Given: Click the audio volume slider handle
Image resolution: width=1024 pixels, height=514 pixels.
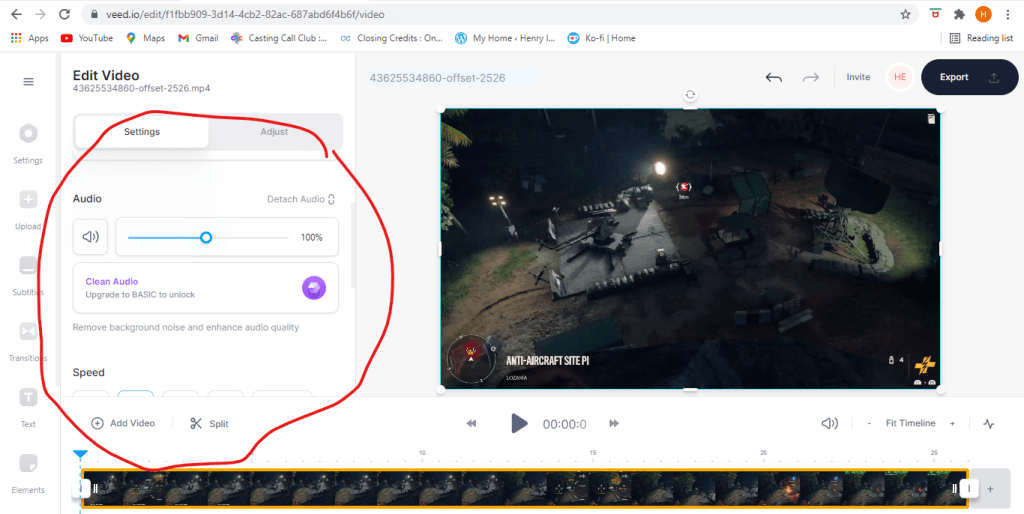Looking at the screenshot, I should [206, 237].
